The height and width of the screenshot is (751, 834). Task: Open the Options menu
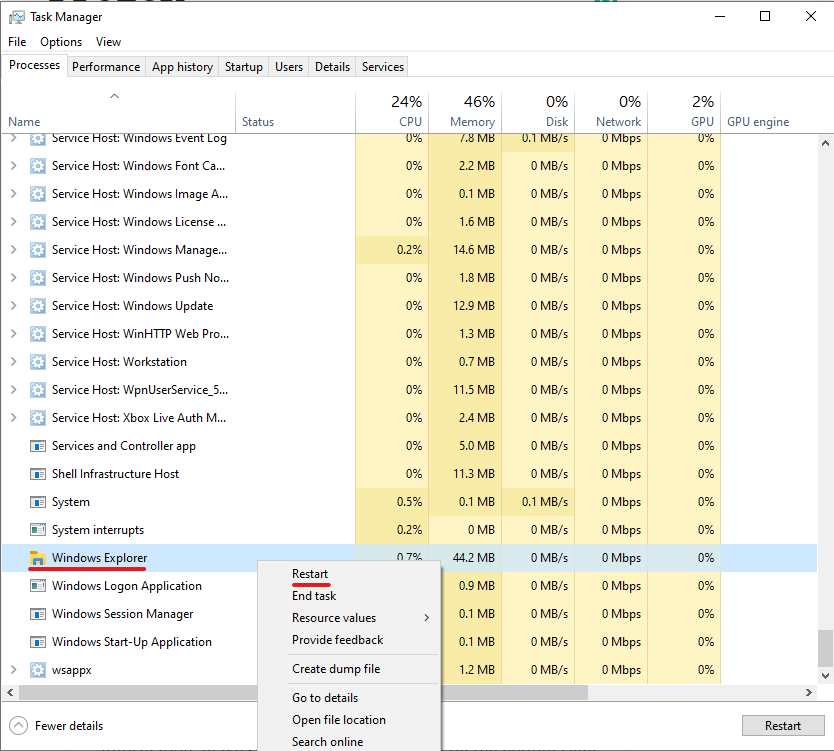(61, 41)
